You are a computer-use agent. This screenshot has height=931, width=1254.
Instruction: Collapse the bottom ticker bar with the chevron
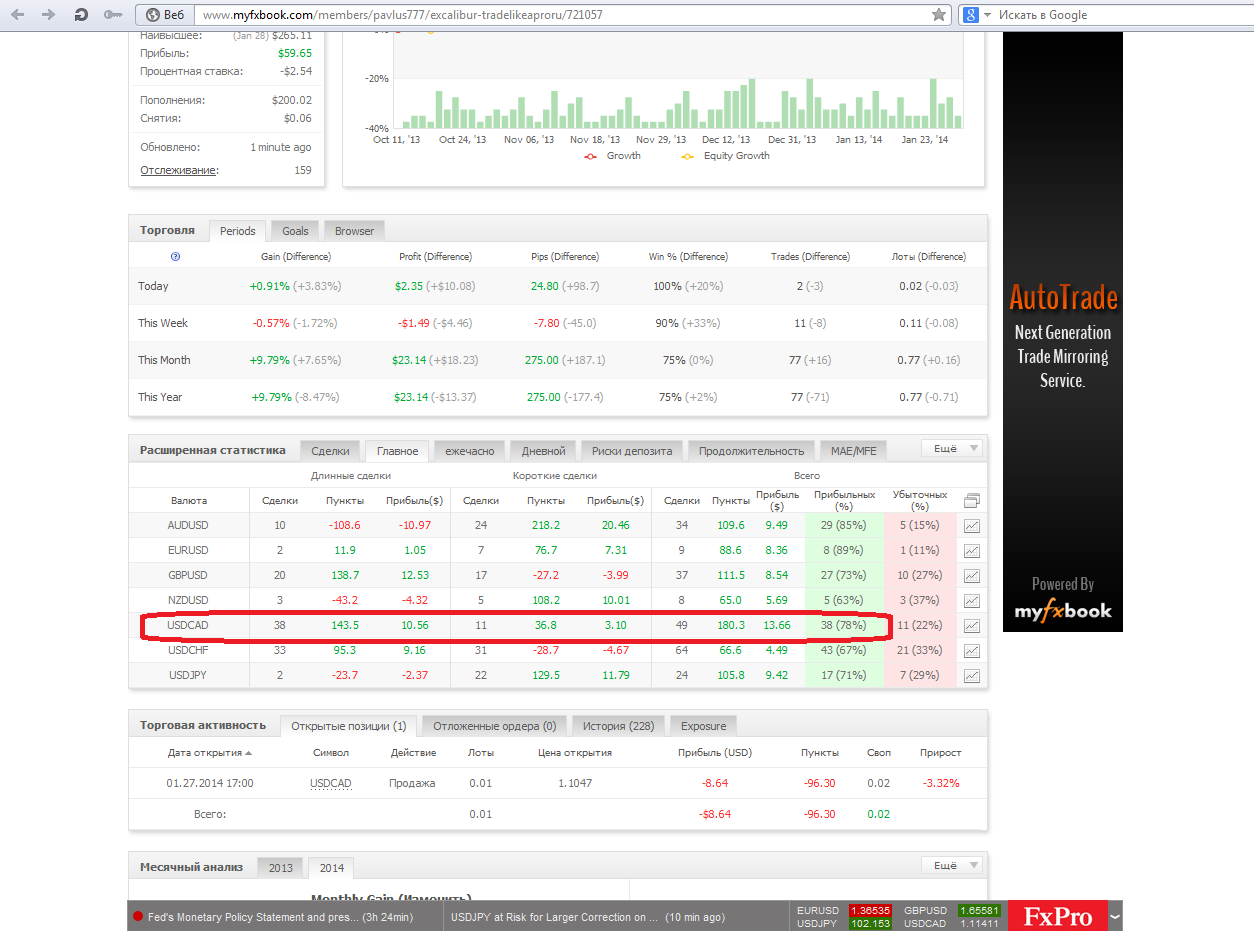point(1115,916)
